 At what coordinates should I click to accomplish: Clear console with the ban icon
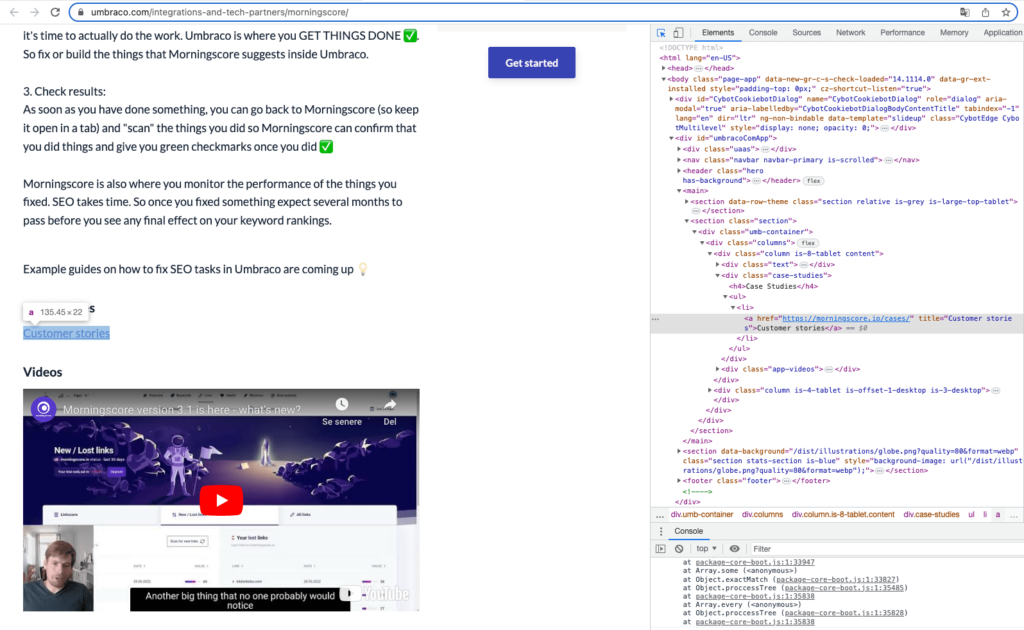coord(679,549)
